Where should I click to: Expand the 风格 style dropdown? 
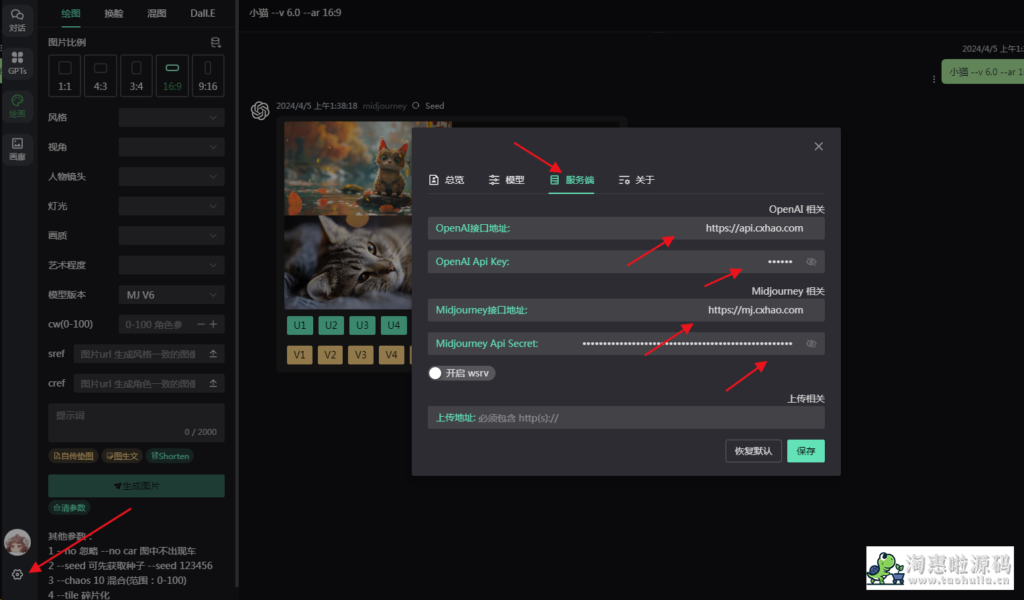point(172,118)
